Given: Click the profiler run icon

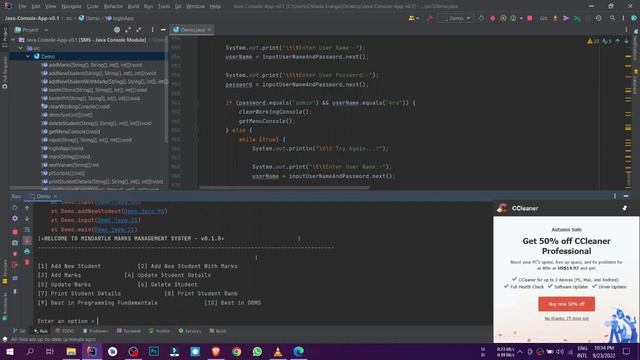Looking at the screenshot, I should [513, 18].
